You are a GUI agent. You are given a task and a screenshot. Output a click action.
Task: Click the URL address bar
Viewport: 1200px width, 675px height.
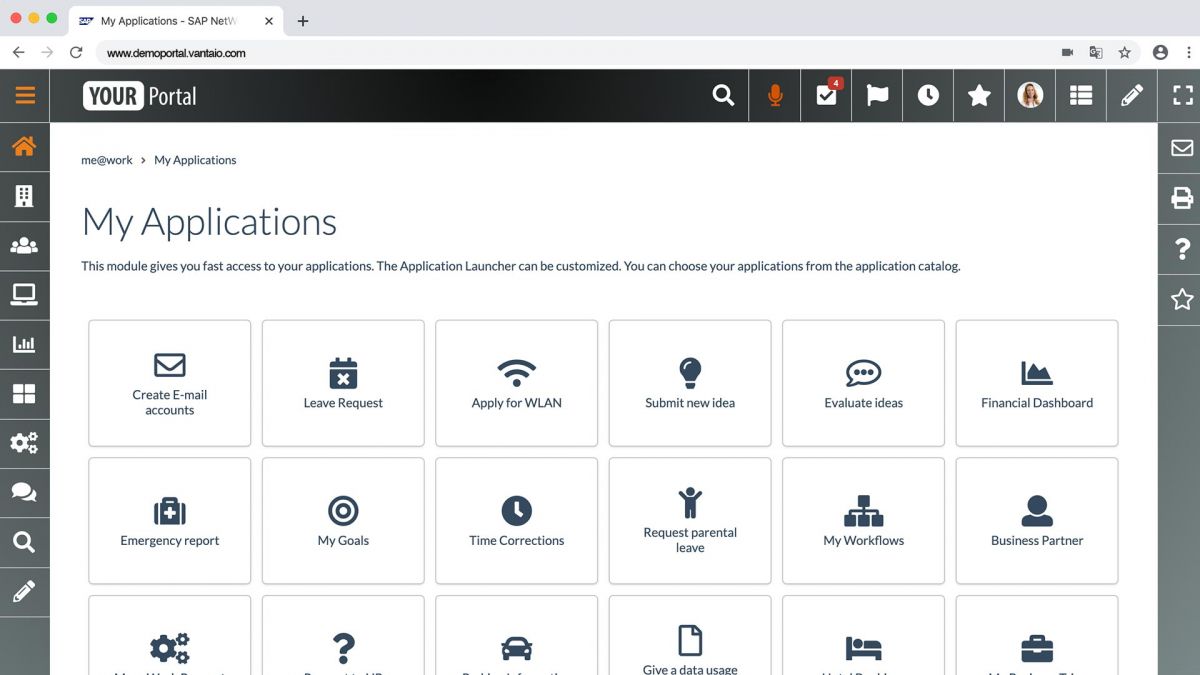575,52
